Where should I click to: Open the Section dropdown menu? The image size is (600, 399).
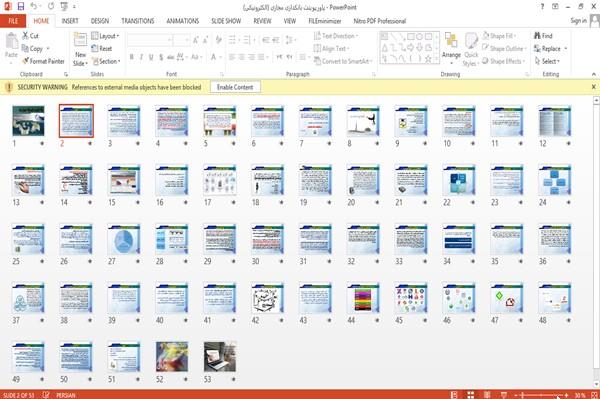point(106,61)
